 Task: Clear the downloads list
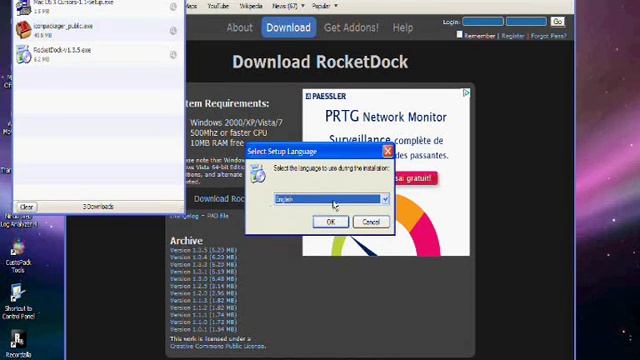(x=27, y=207)
